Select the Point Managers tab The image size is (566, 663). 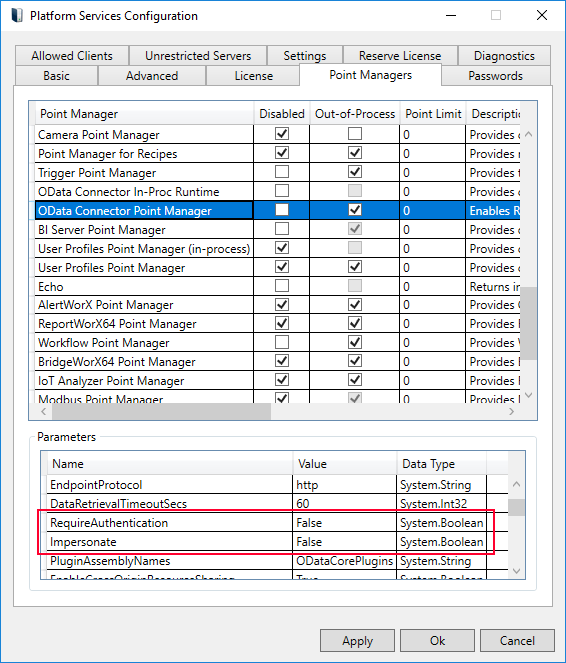[370, 75]
